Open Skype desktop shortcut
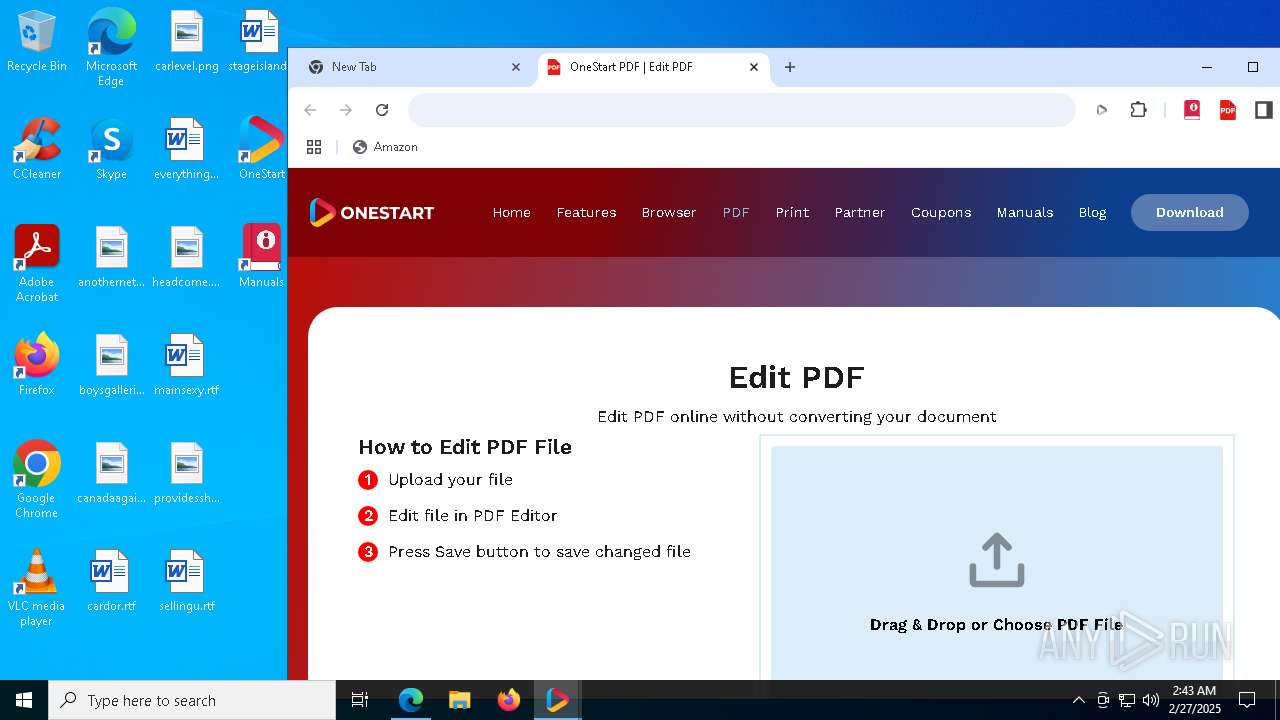Image resolution: width=1280 pixels, height=720 pixels. [x=111, y=149]
